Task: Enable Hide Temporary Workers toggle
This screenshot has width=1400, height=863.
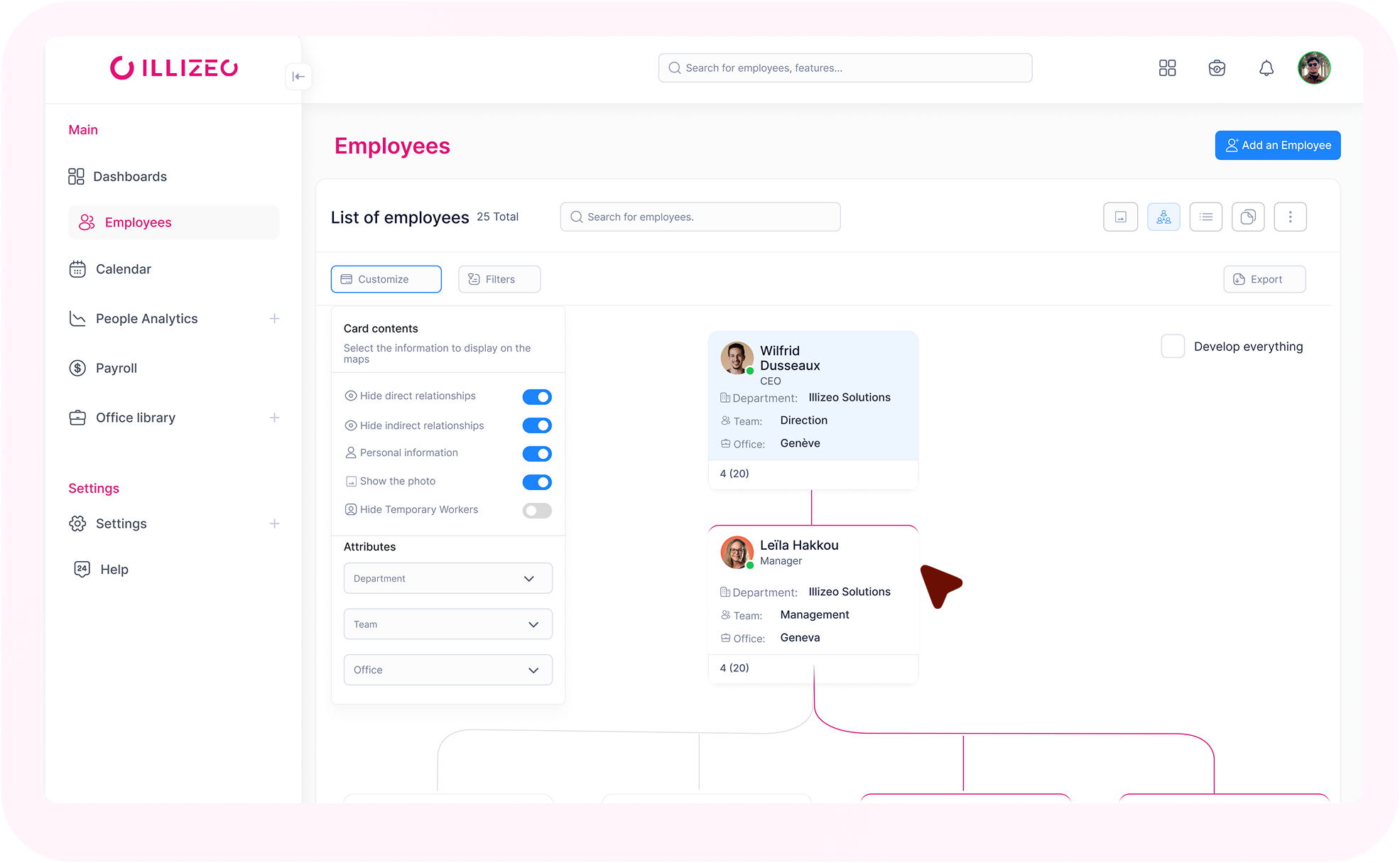Action: (x=537, y=511)
